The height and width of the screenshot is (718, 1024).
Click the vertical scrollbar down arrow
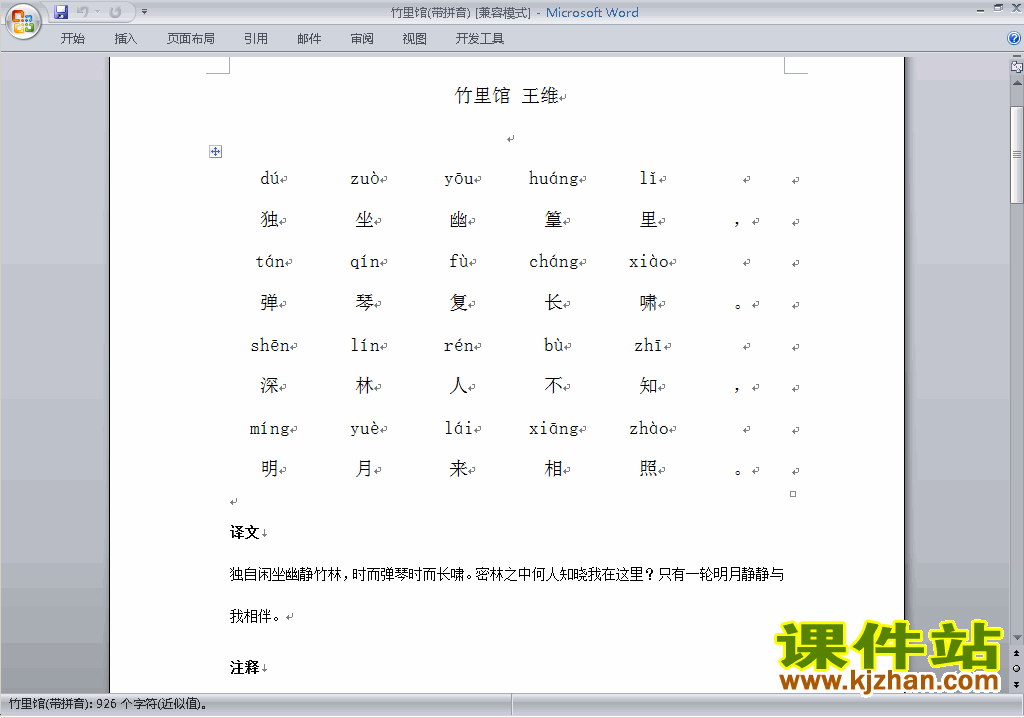(1017, 638)
